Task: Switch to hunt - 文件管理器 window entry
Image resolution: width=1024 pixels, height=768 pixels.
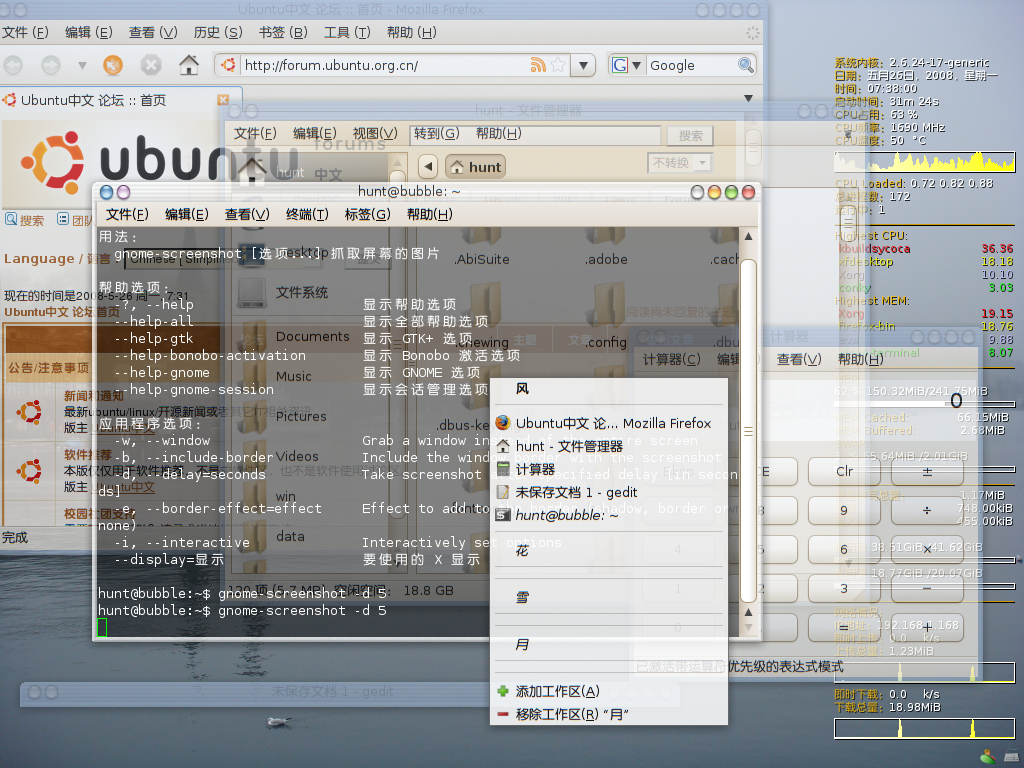Action: (609, 446)
